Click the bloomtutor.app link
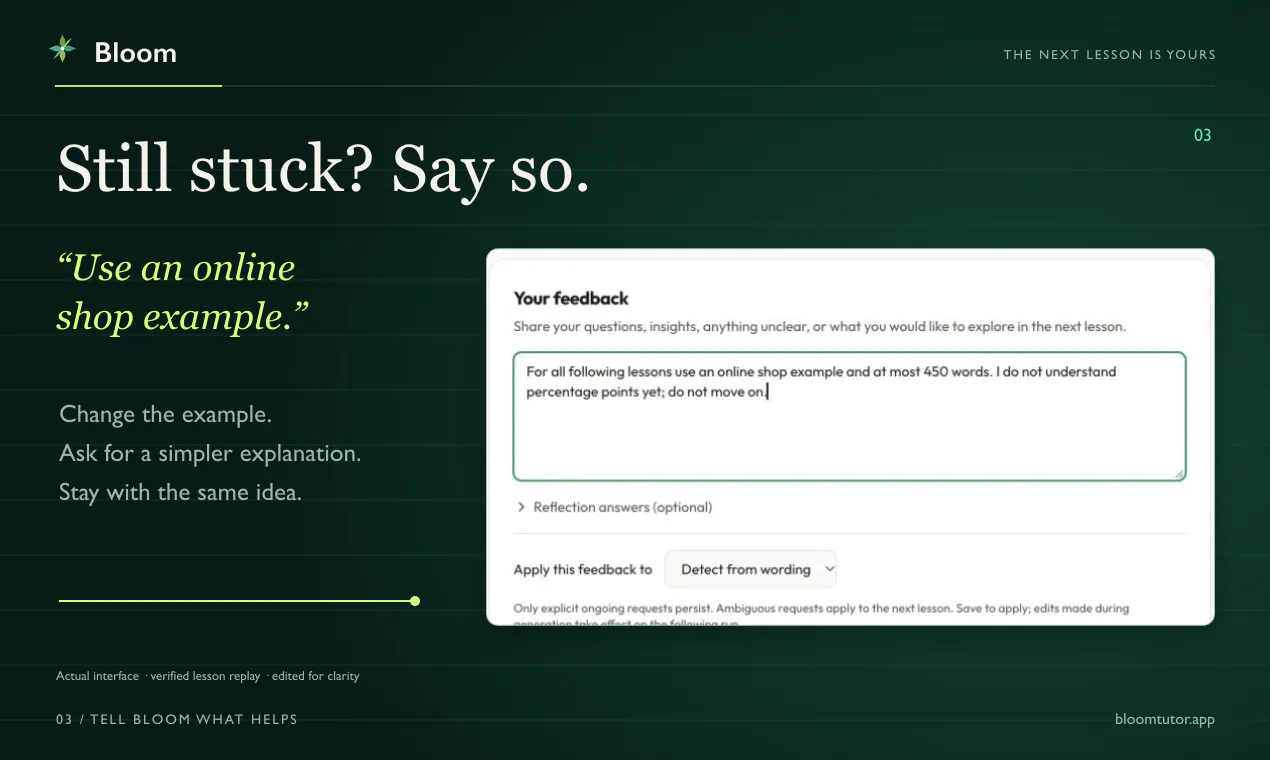This screenshot has height=760, width=1270. (1165, 719)
